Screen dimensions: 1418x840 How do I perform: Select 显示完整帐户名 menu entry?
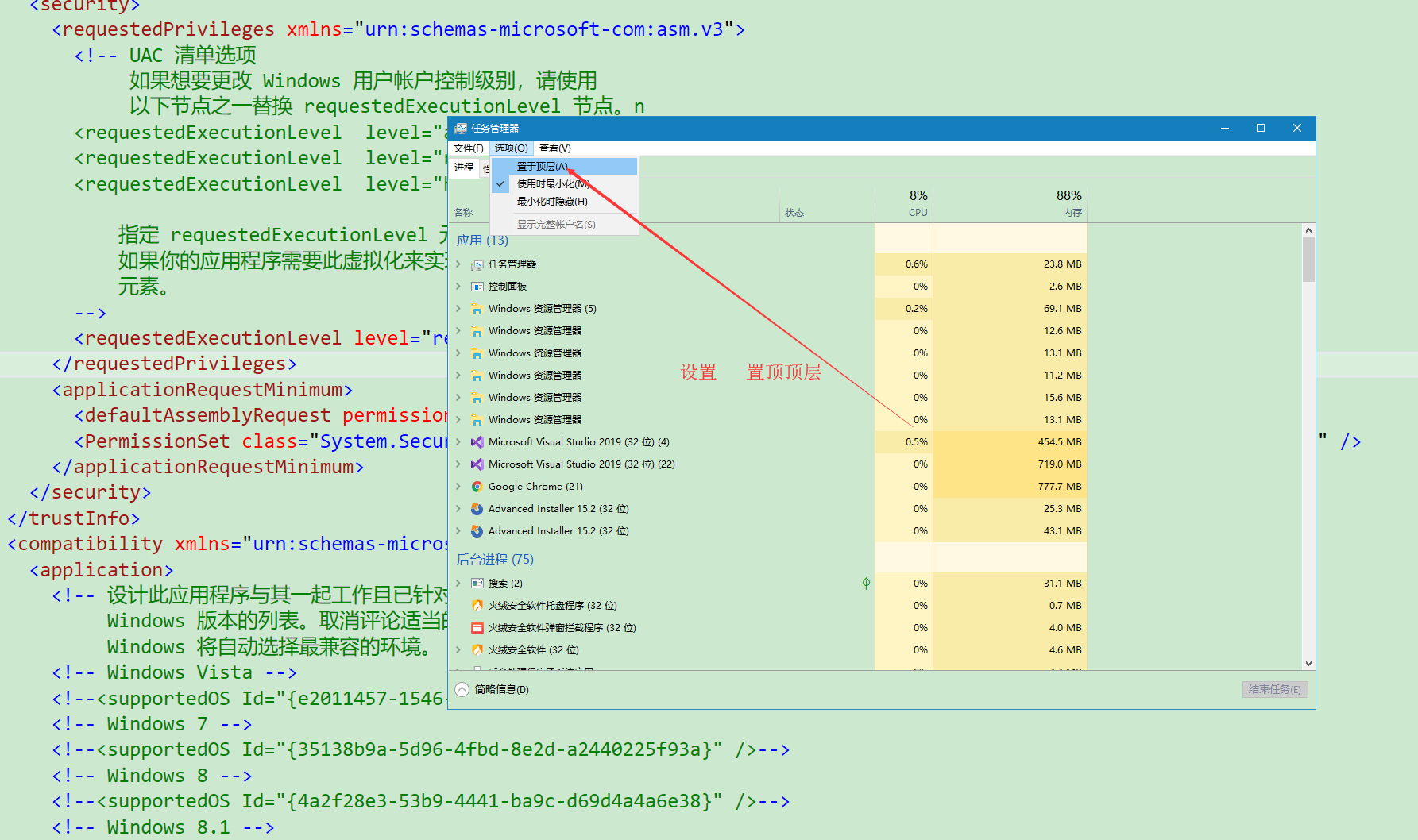pos(555,224)
